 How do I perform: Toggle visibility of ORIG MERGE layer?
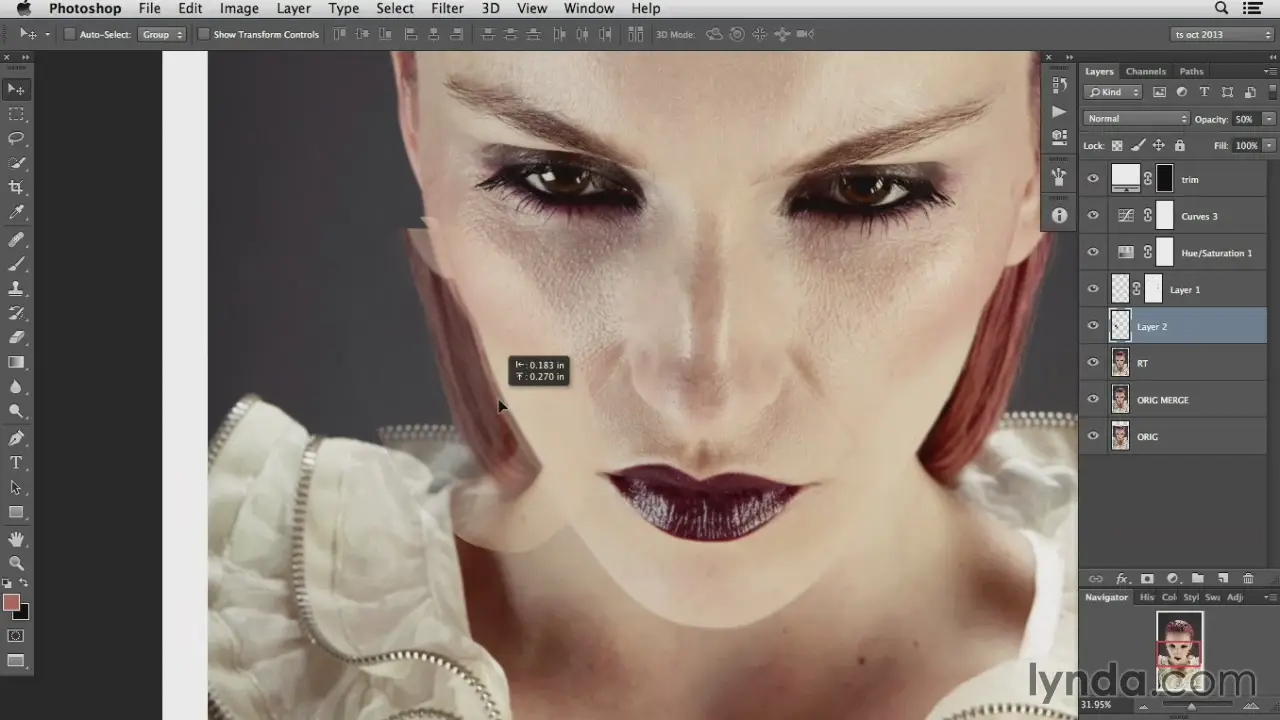[x=1092, y=400]
